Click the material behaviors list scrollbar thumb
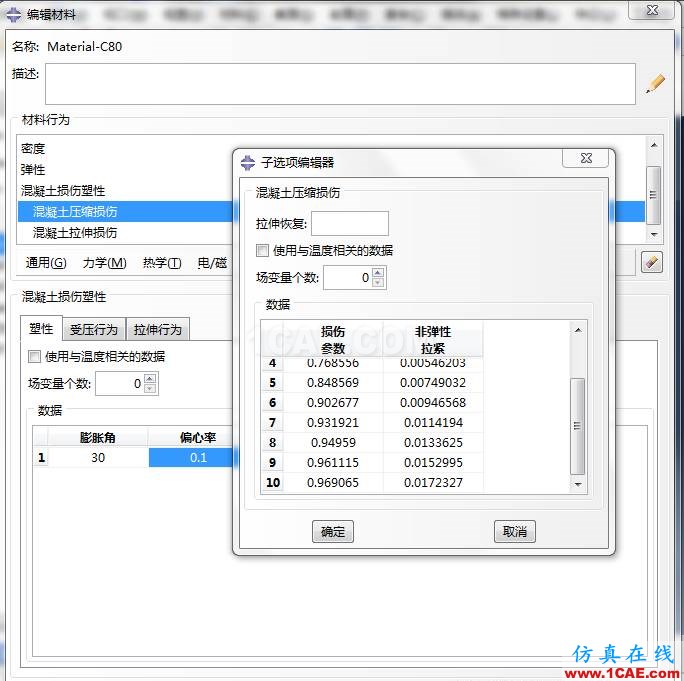This screenshot has height=681, width=684. 653,195
